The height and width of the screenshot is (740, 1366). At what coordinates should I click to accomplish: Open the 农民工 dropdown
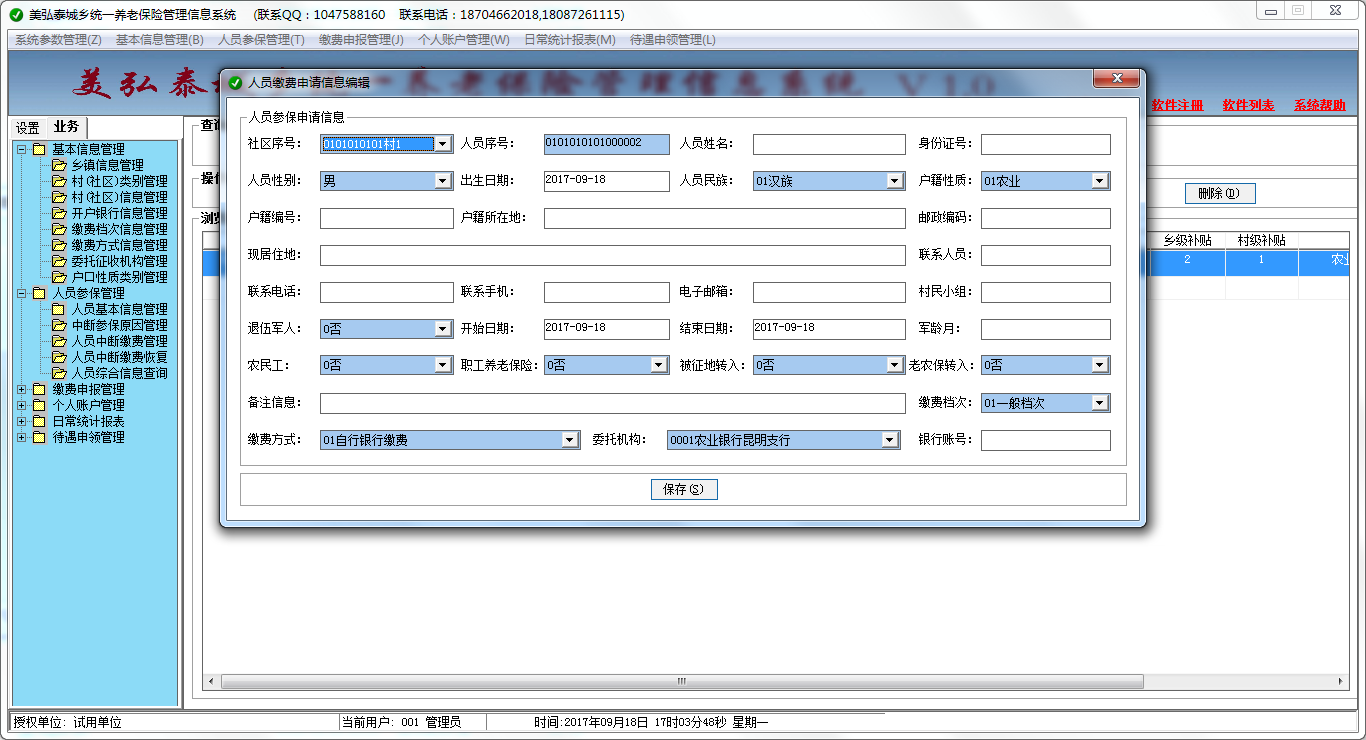pyautogui.click(x=443, y=365)
